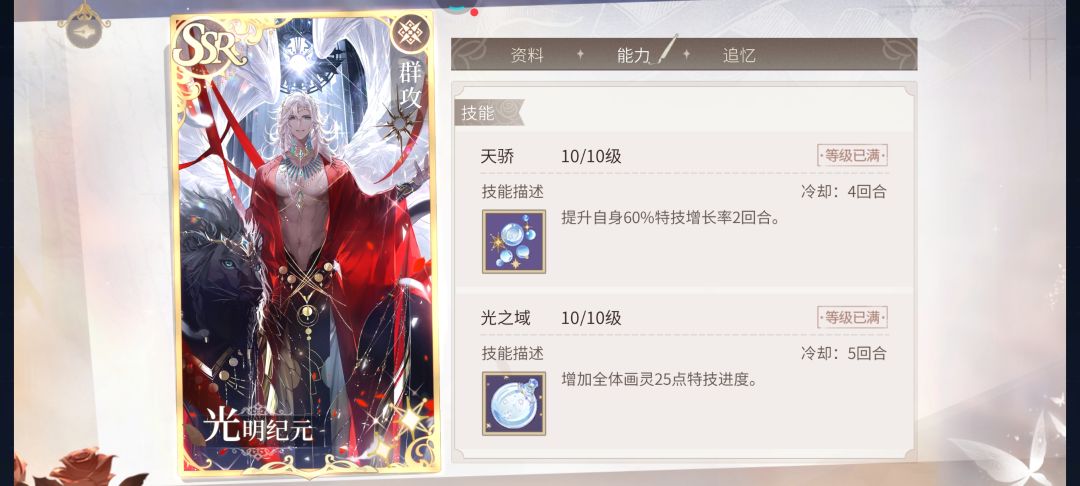Tap the quill icon beside 能力

pyautogui.click(x=666, y=49)
